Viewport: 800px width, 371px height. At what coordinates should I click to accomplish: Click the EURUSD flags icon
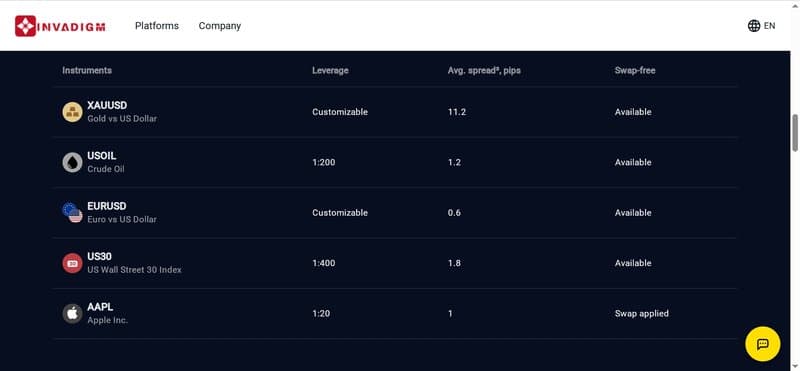click(x=72, y=213)
